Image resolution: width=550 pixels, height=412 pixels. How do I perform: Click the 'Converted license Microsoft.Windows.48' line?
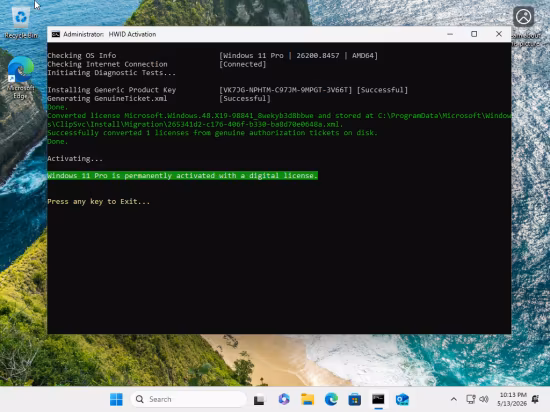279,120
